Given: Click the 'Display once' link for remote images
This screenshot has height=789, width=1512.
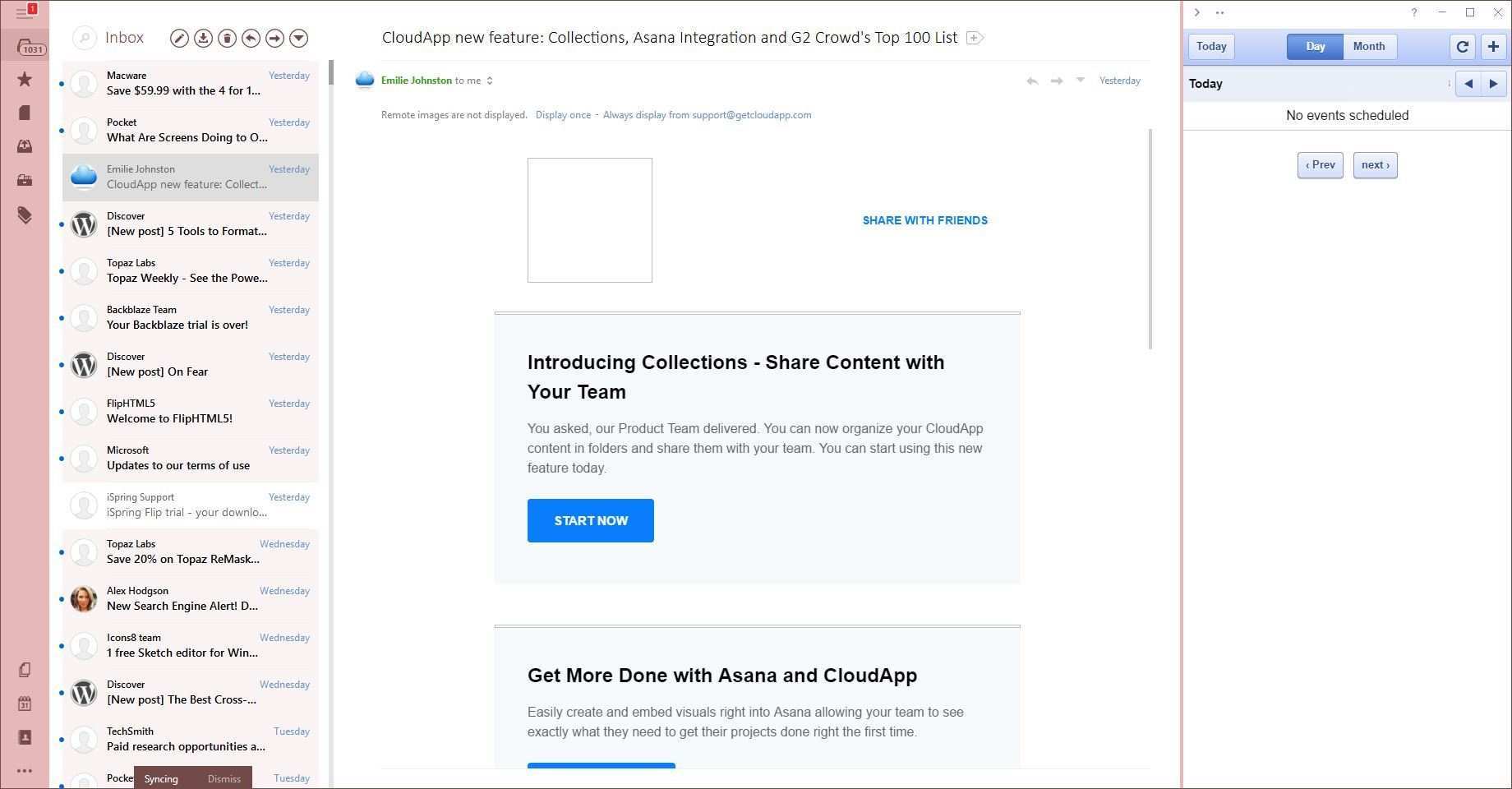Looking at the screenshot, I should pos(563,115).
